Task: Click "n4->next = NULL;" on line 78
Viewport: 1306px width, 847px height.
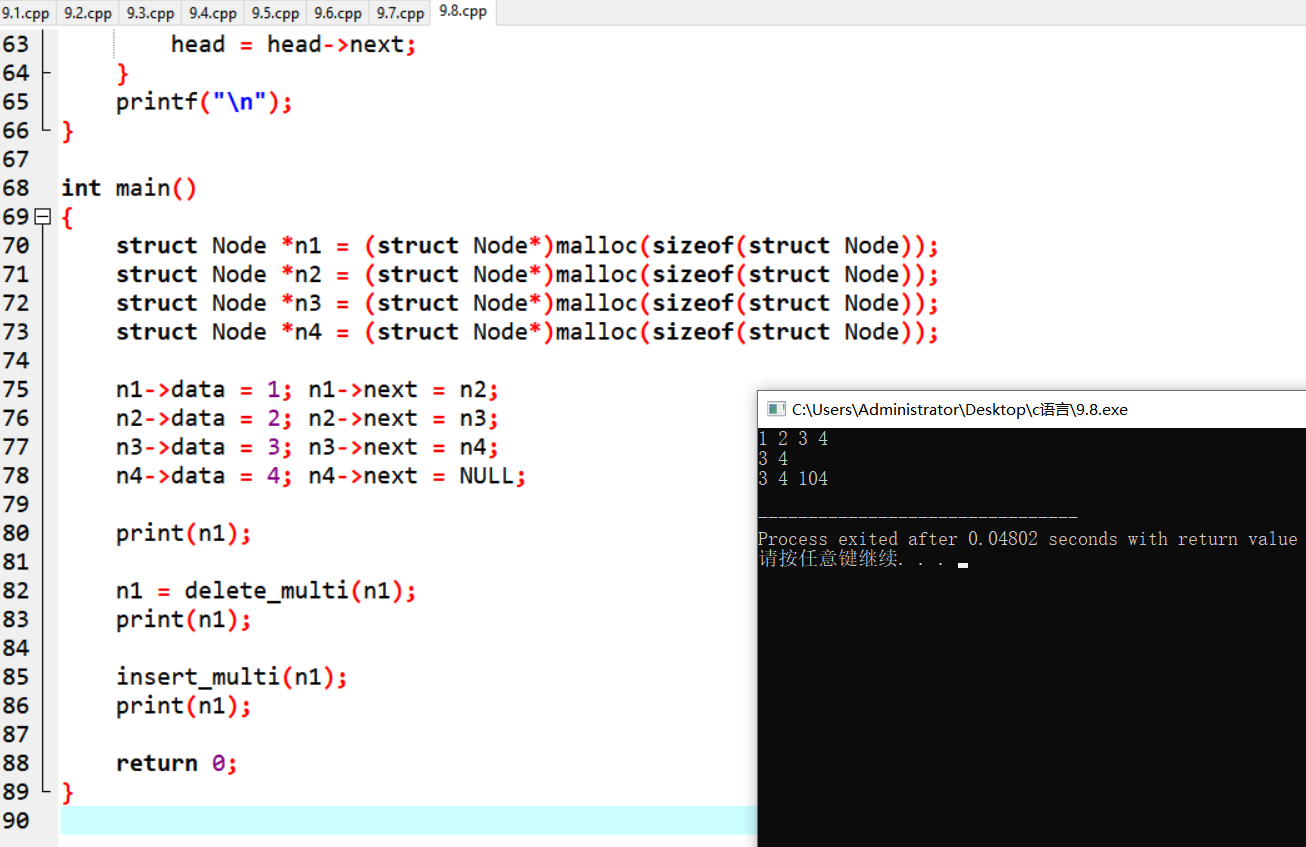Action: point(417,476)
